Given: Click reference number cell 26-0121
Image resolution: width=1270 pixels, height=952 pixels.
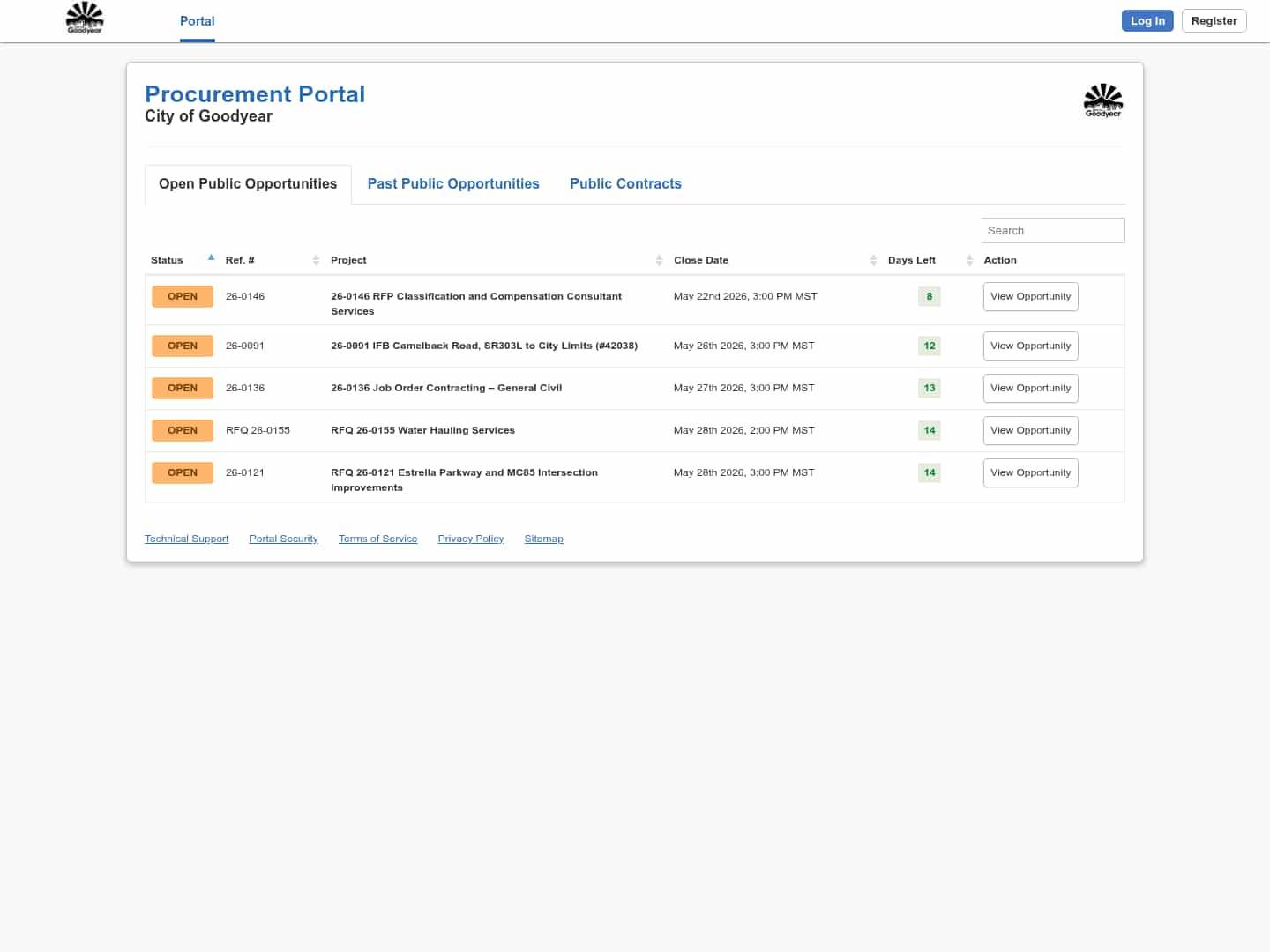Looking at the screenshot, I should pyautogui.click(x=245, y=473).
